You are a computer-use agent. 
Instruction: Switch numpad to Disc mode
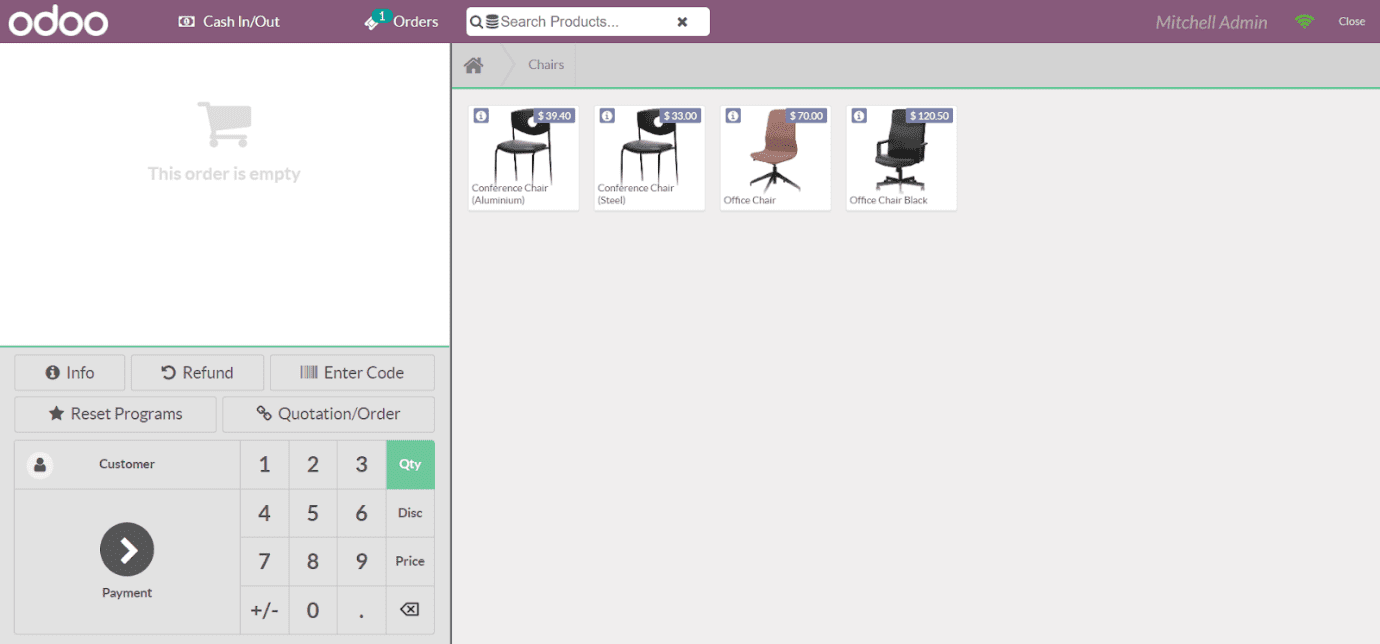(x=410, y=513)
